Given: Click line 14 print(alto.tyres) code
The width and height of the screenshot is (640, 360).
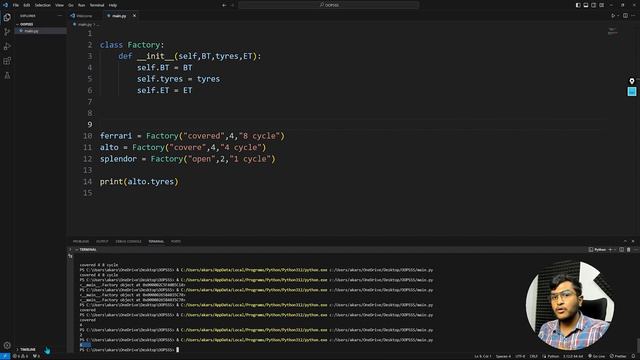Looking at the screenshot, I should [x=139, y=182].
